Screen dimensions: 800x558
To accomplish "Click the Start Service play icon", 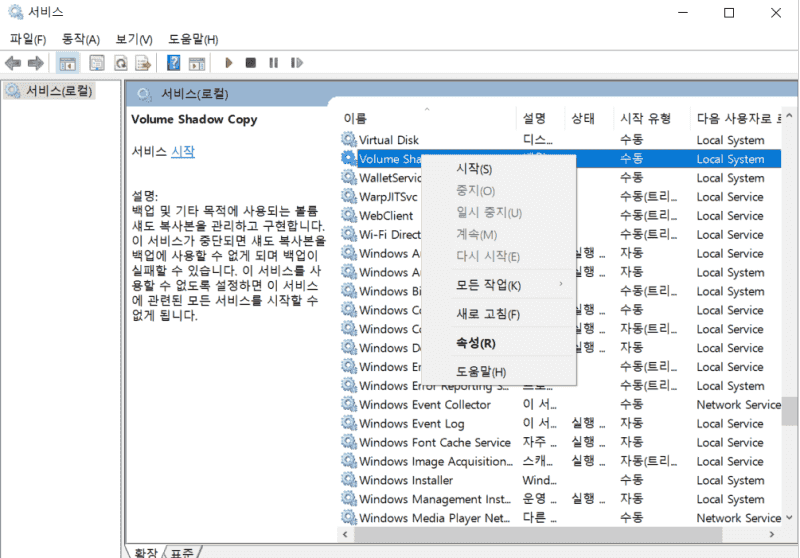I will pyautogui.click(x=229, y=63).
